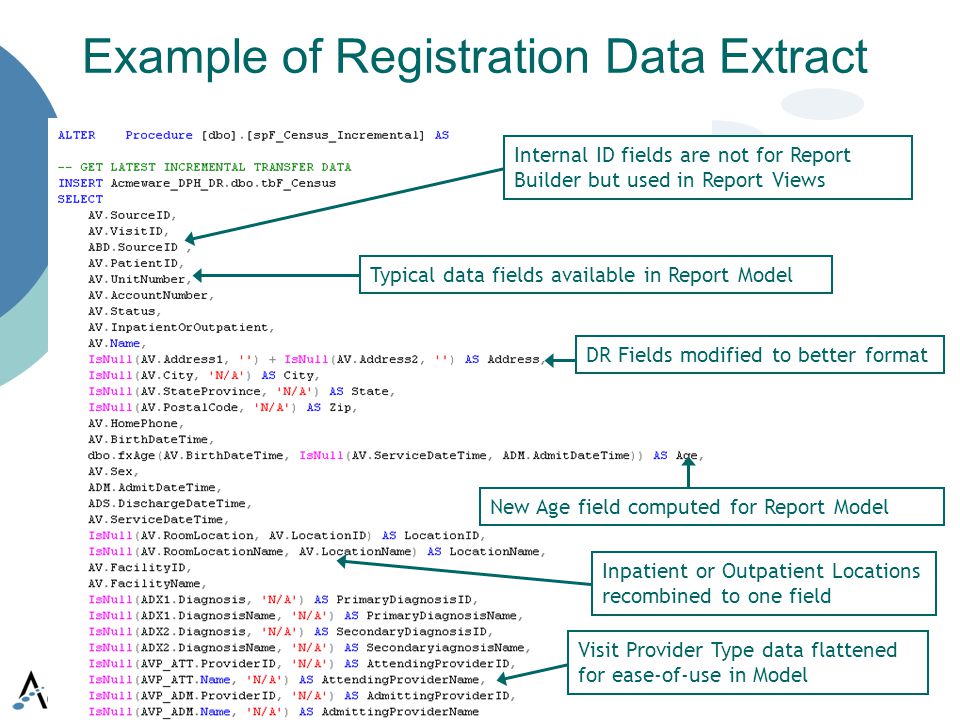
Task: Select the 'Internal ID fields' callout box
Action: coord(708,167)
